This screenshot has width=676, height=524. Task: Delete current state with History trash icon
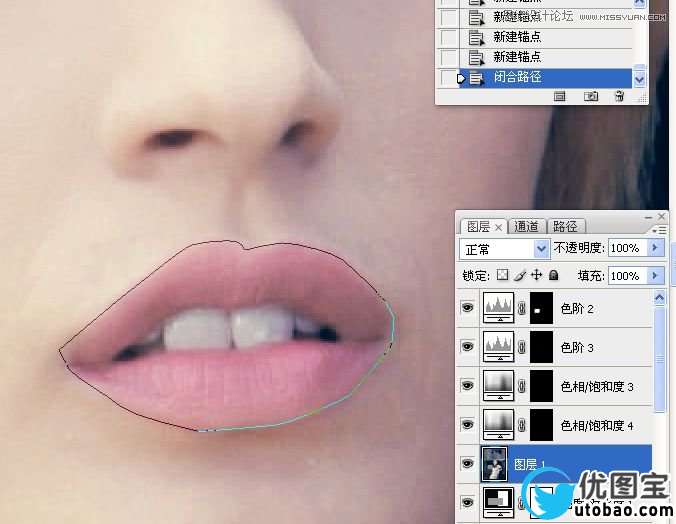(619, 96)
